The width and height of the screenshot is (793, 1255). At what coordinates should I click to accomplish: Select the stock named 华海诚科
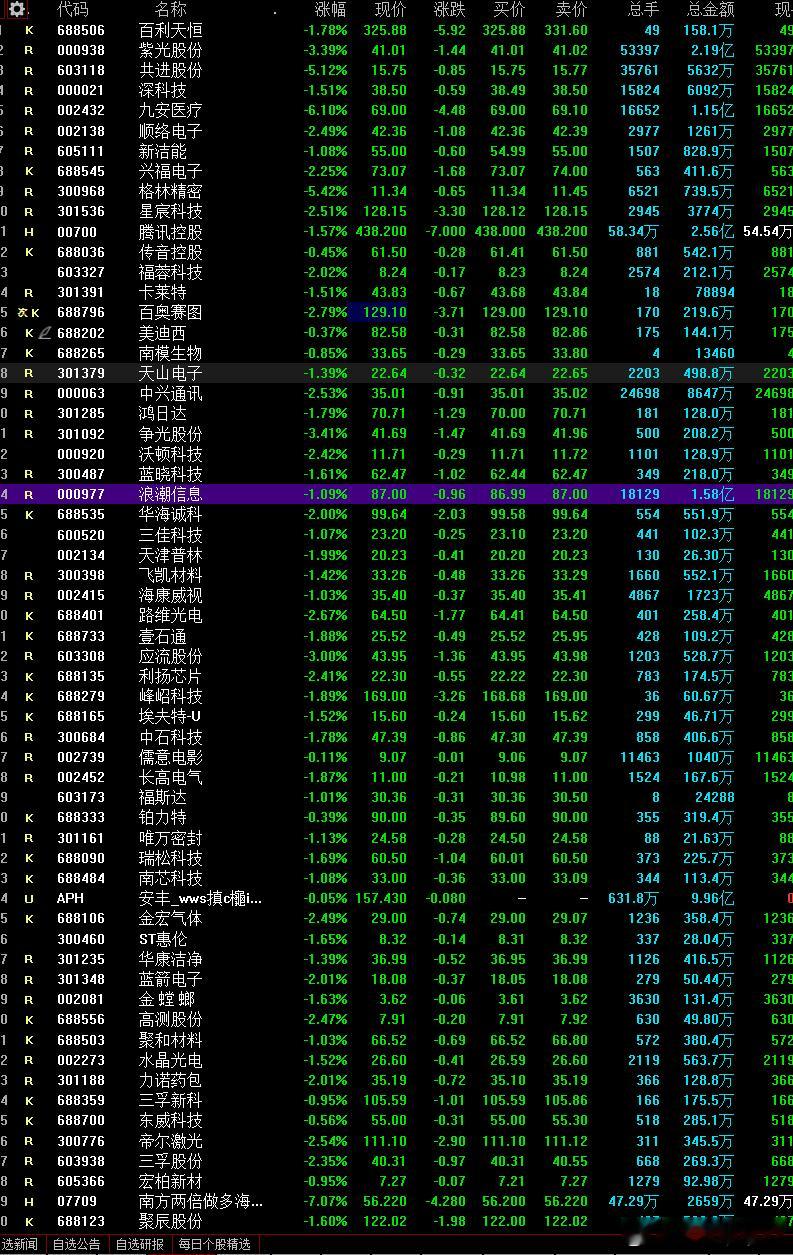[170, 515]
